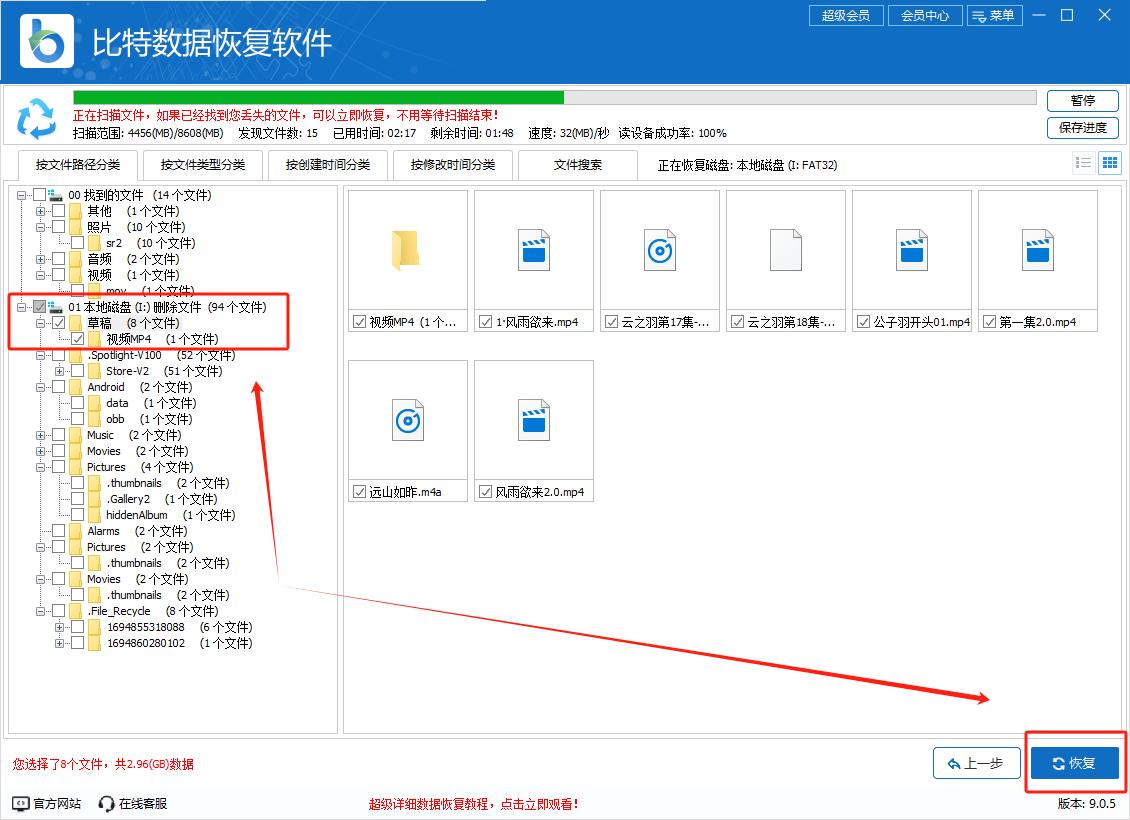Click the 恢复 button
The height and width of the screenshot is (820, 1130).
pos(1074,763)
